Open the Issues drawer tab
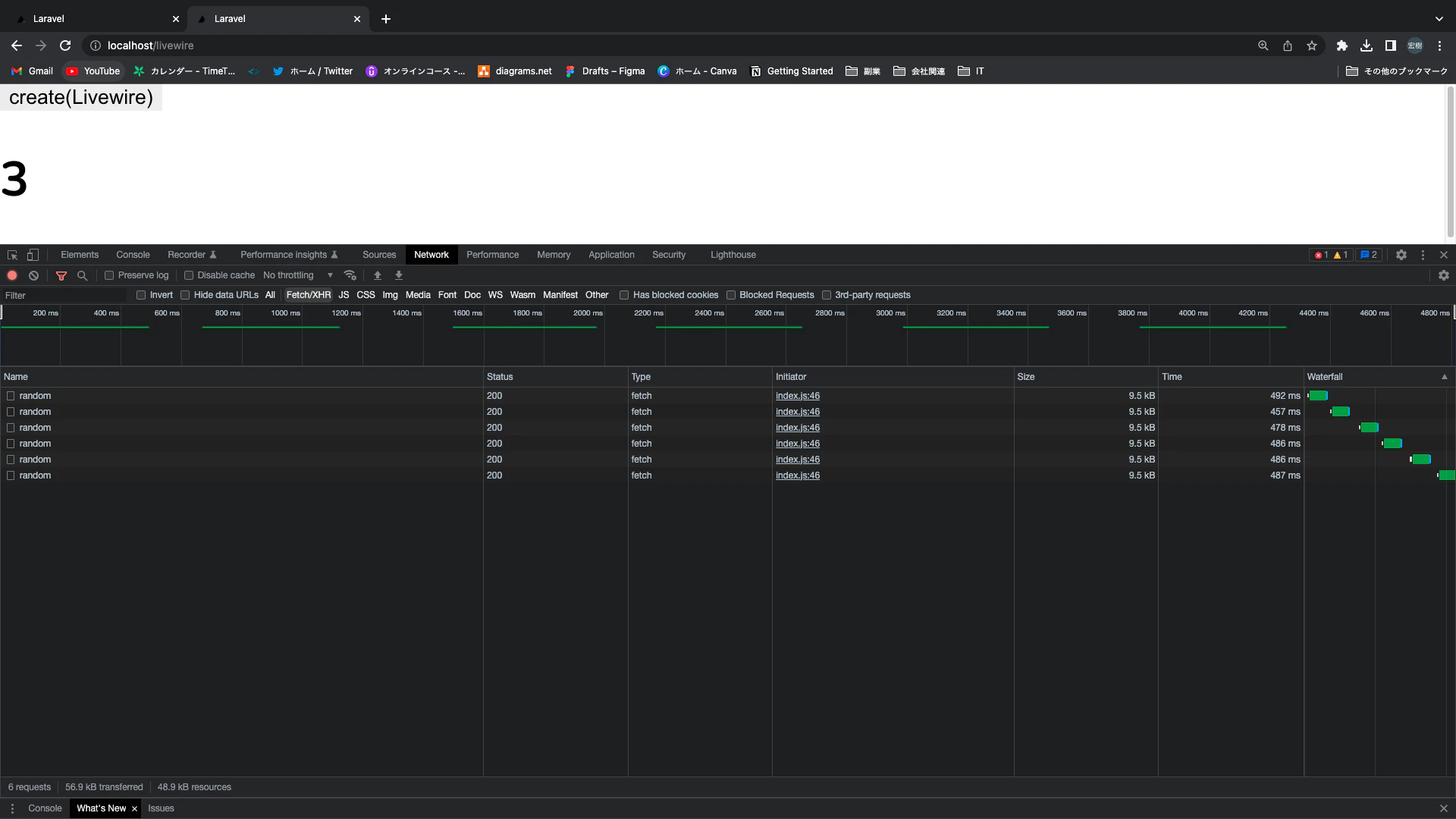The width and height of the screenshot is (1456, 819). pos(161,808)
